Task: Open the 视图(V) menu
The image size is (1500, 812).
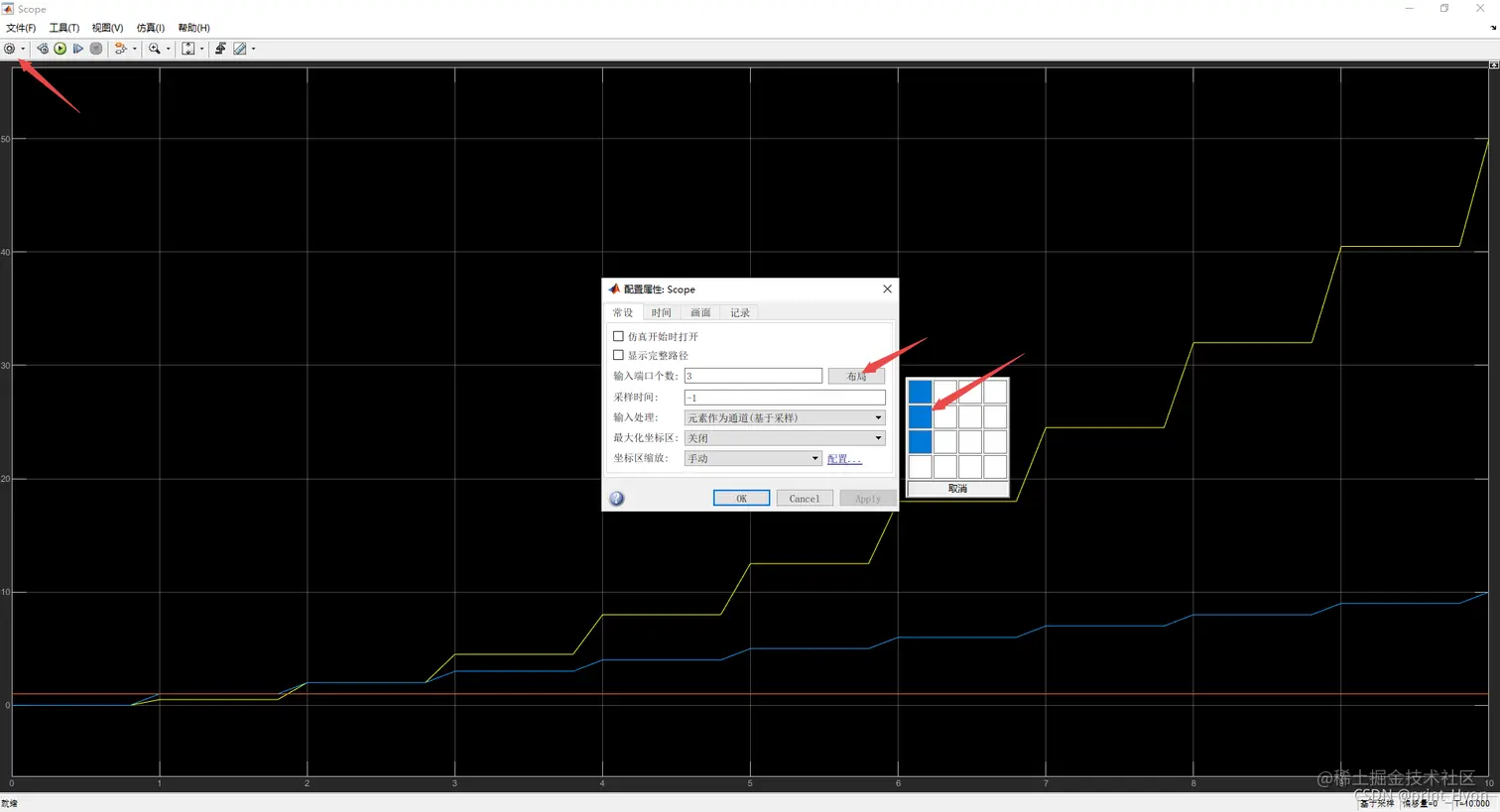Action: click(x=107, y=28)
